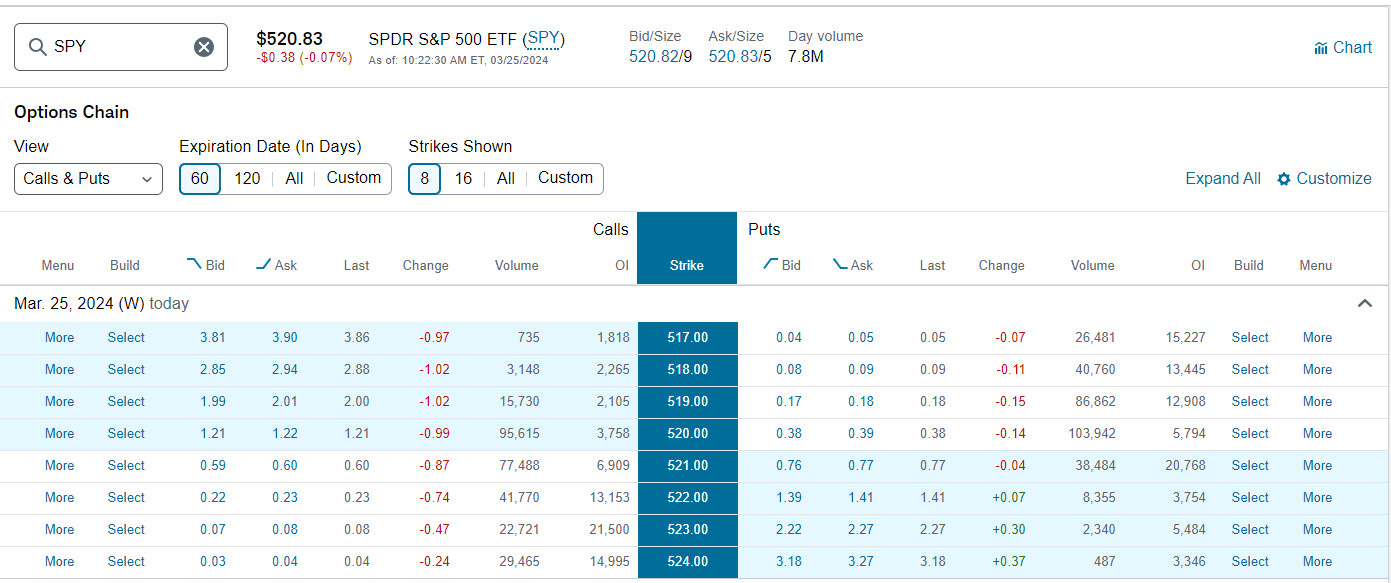Viewport: 1391px width, 583px height.
Task: Choose Custom strikes shown
Action: point(565,178)
